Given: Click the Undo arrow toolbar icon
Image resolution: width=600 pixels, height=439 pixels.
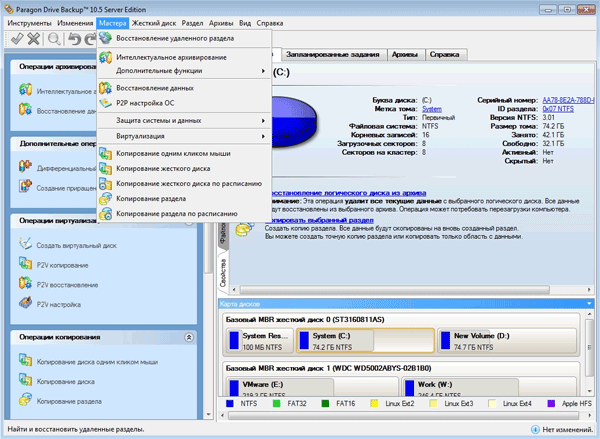Looking at the screenshot, I should [x=75, y=39].
